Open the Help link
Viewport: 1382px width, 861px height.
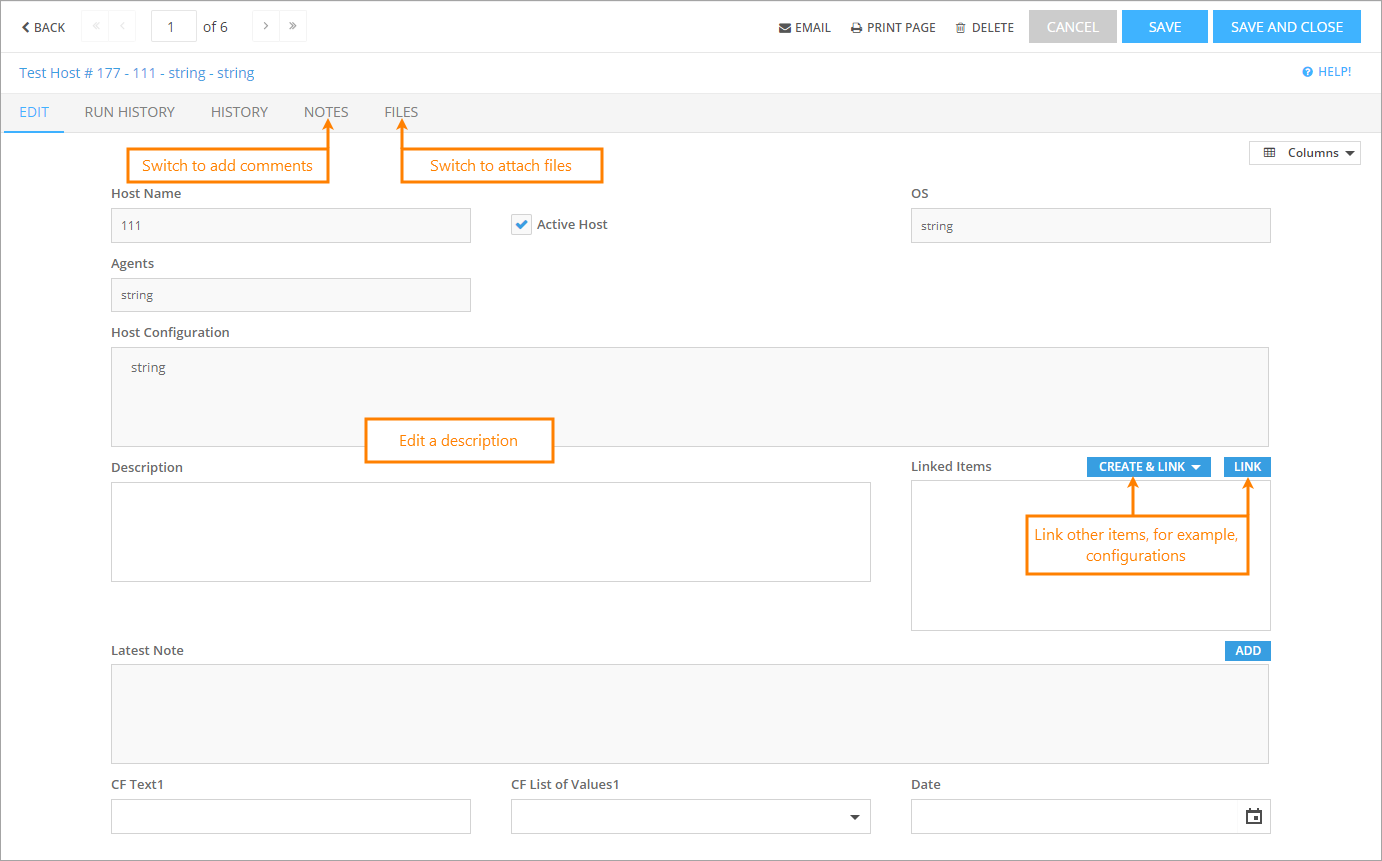pos(1326,72)
